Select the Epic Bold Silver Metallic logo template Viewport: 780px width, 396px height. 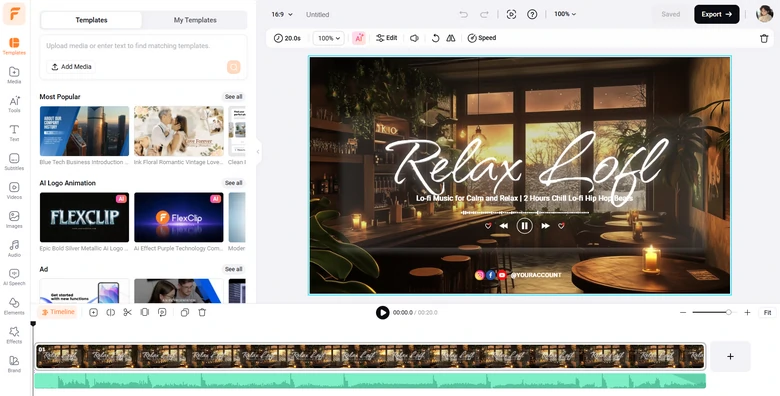click(x=84, y=217)
